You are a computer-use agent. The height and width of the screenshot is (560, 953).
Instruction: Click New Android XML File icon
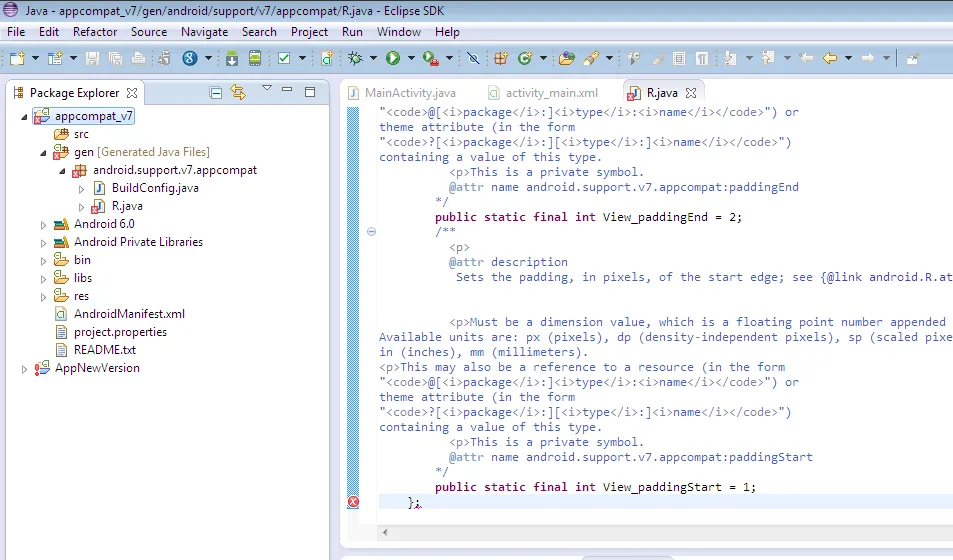(327, 58)
